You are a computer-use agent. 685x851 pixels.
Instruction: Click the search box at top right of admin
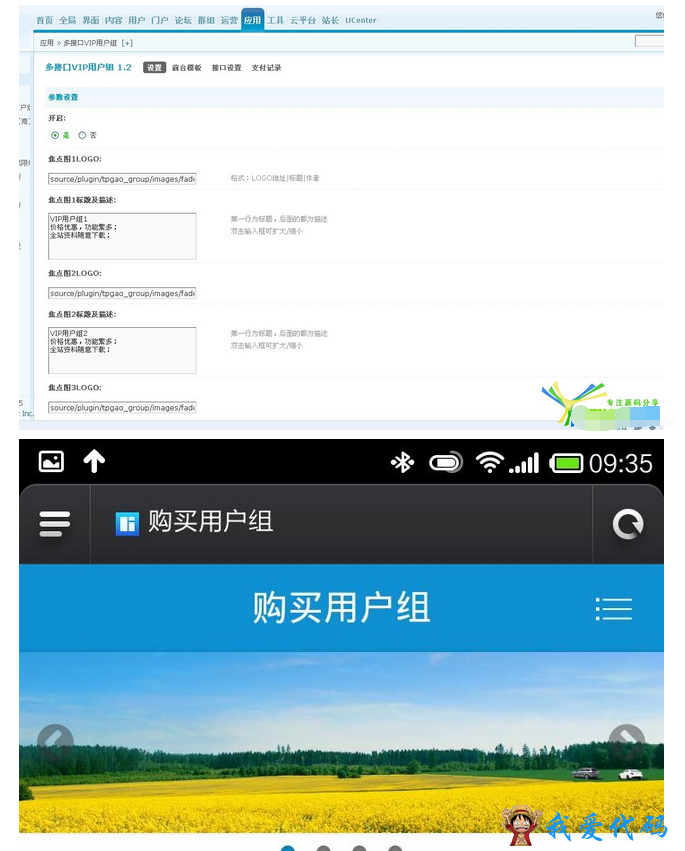pyautogui.click(x=649, y=41)
